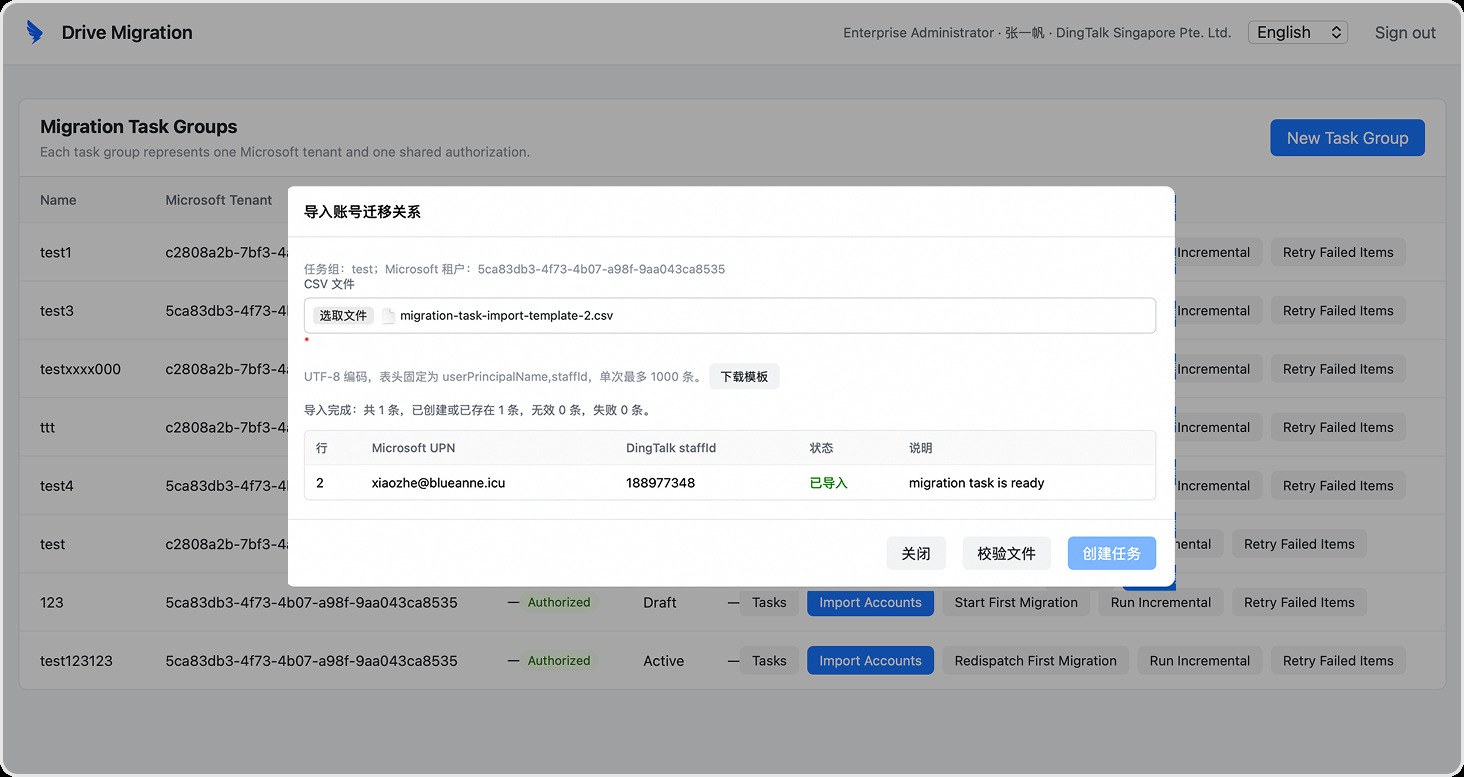Image resolution: width=1464 pixels, height=777 pixels.
Task: Click Retry Failed Items in test3 row
Action: (x=1338, y=310)
